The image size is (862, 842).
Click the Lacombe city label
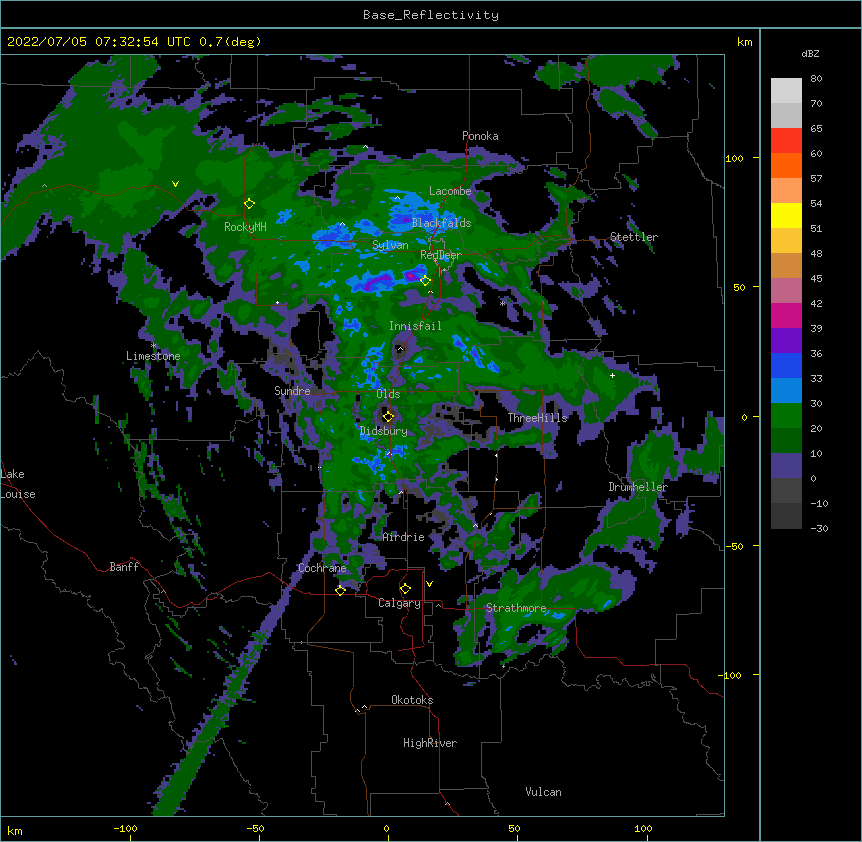450,191
